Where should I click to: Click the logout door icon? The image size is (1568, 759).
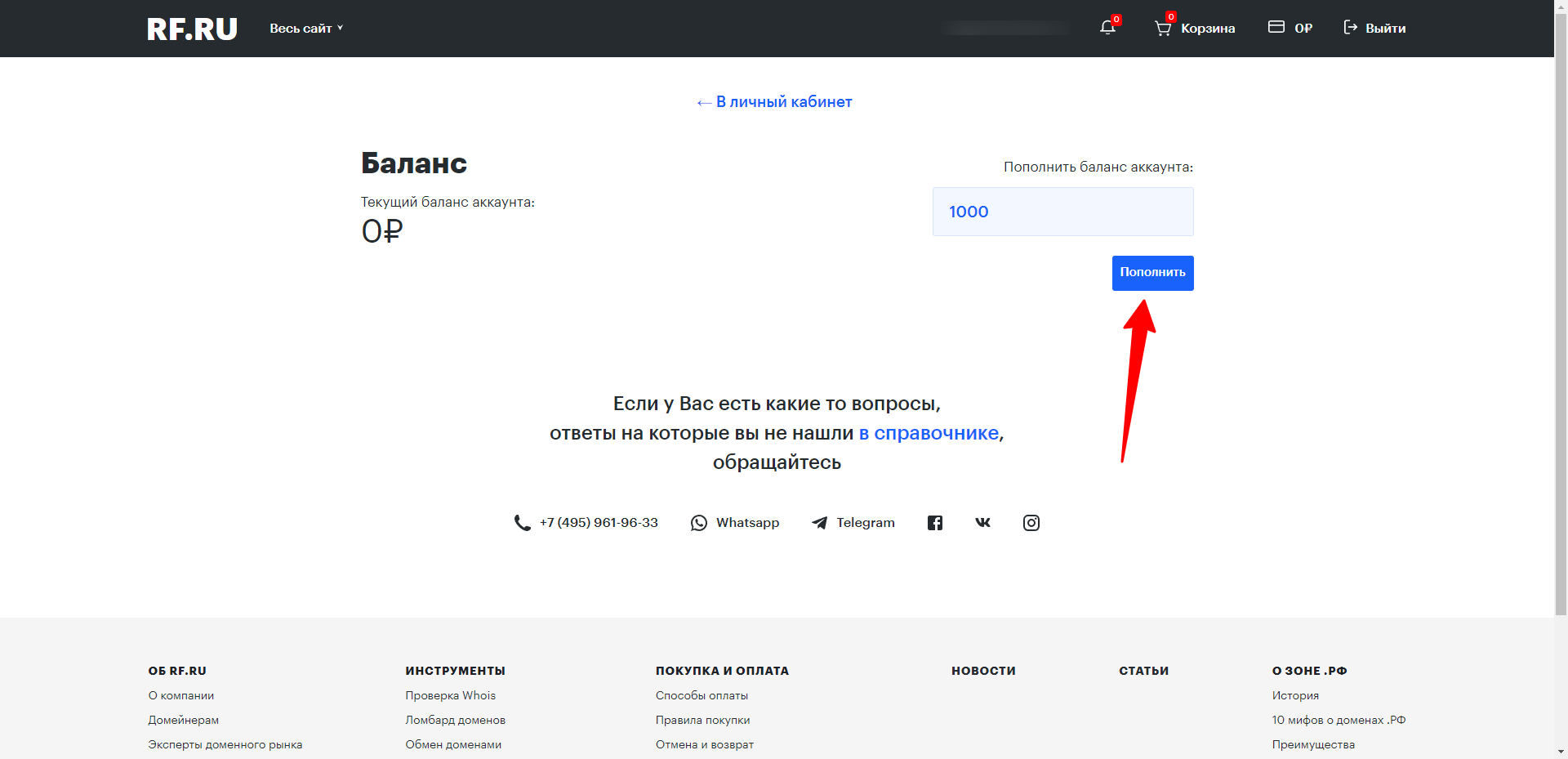point(1350,28)
